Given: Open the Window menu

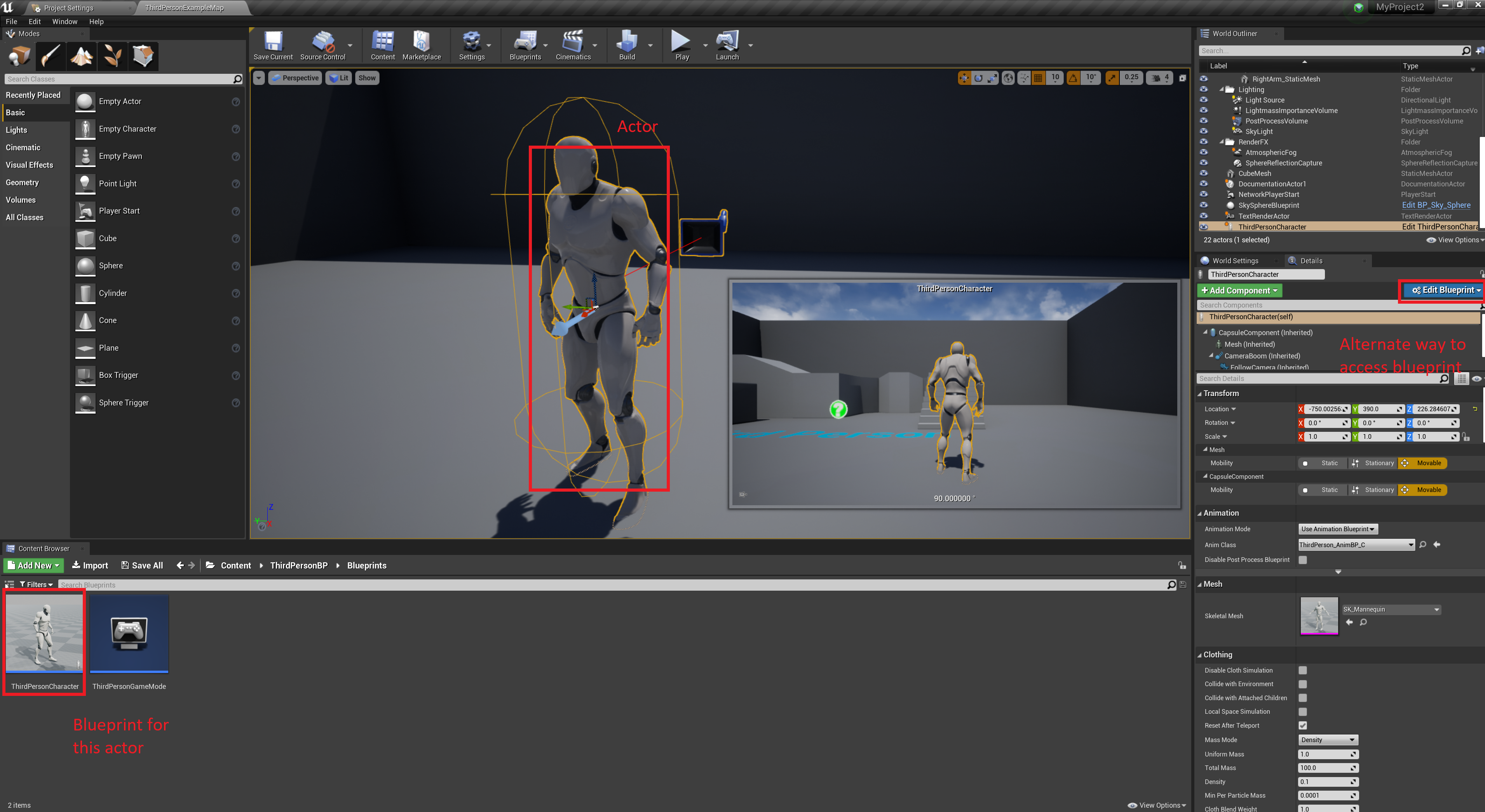Looking at the screenshot, I should click(x=64, y=21).
